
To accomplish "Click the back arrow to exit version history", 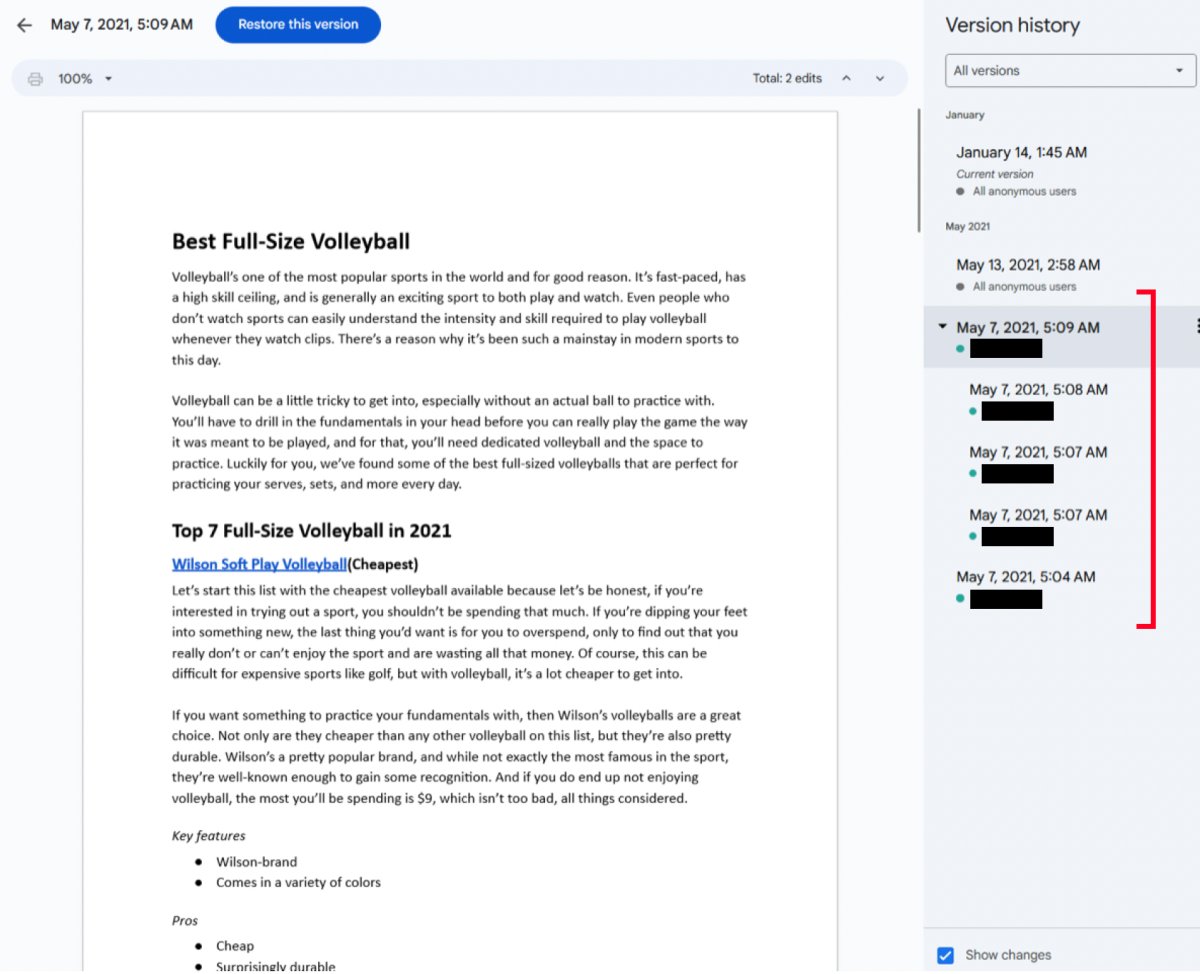I will [x=25, y=25].
